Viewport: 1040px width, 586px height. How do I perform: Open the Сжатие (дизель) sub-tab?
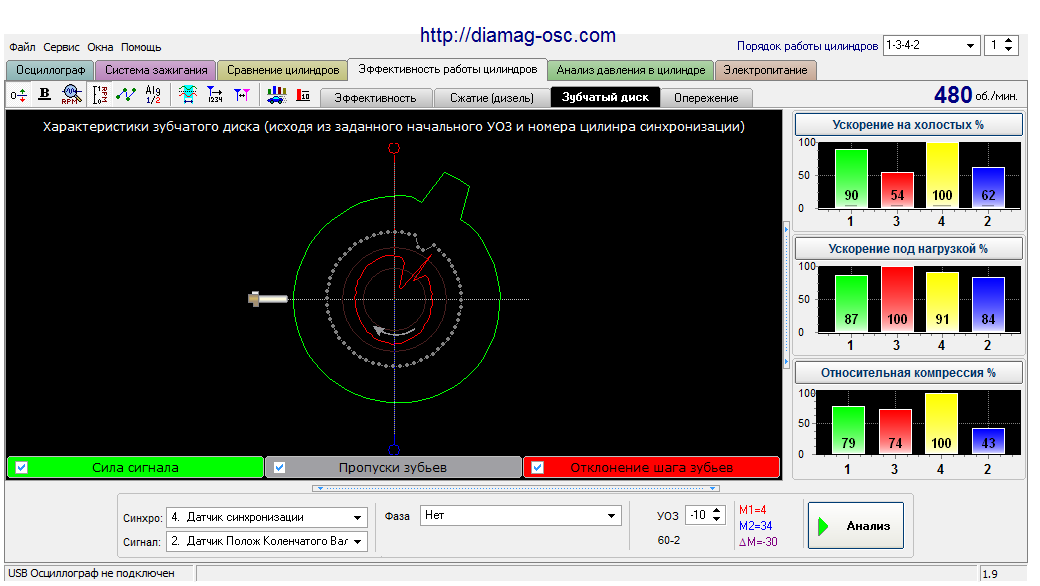(x=491, y=98)
